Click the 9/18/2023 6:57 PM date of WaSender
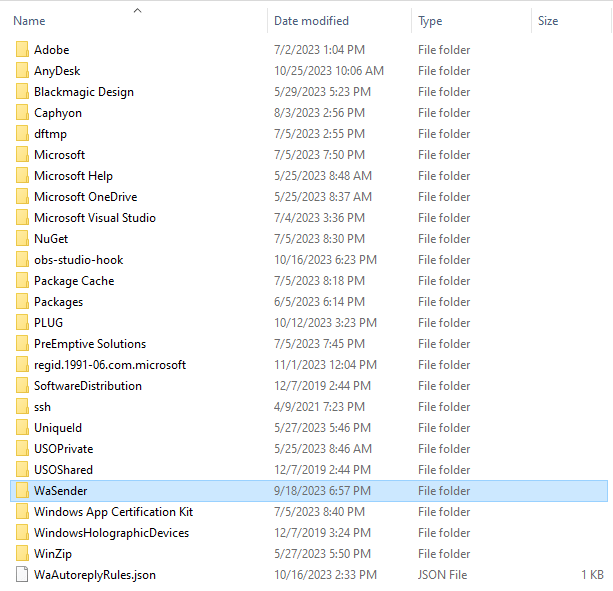This screenshot has width=613, height=591. pyautogui.click(x=322, y=491)
